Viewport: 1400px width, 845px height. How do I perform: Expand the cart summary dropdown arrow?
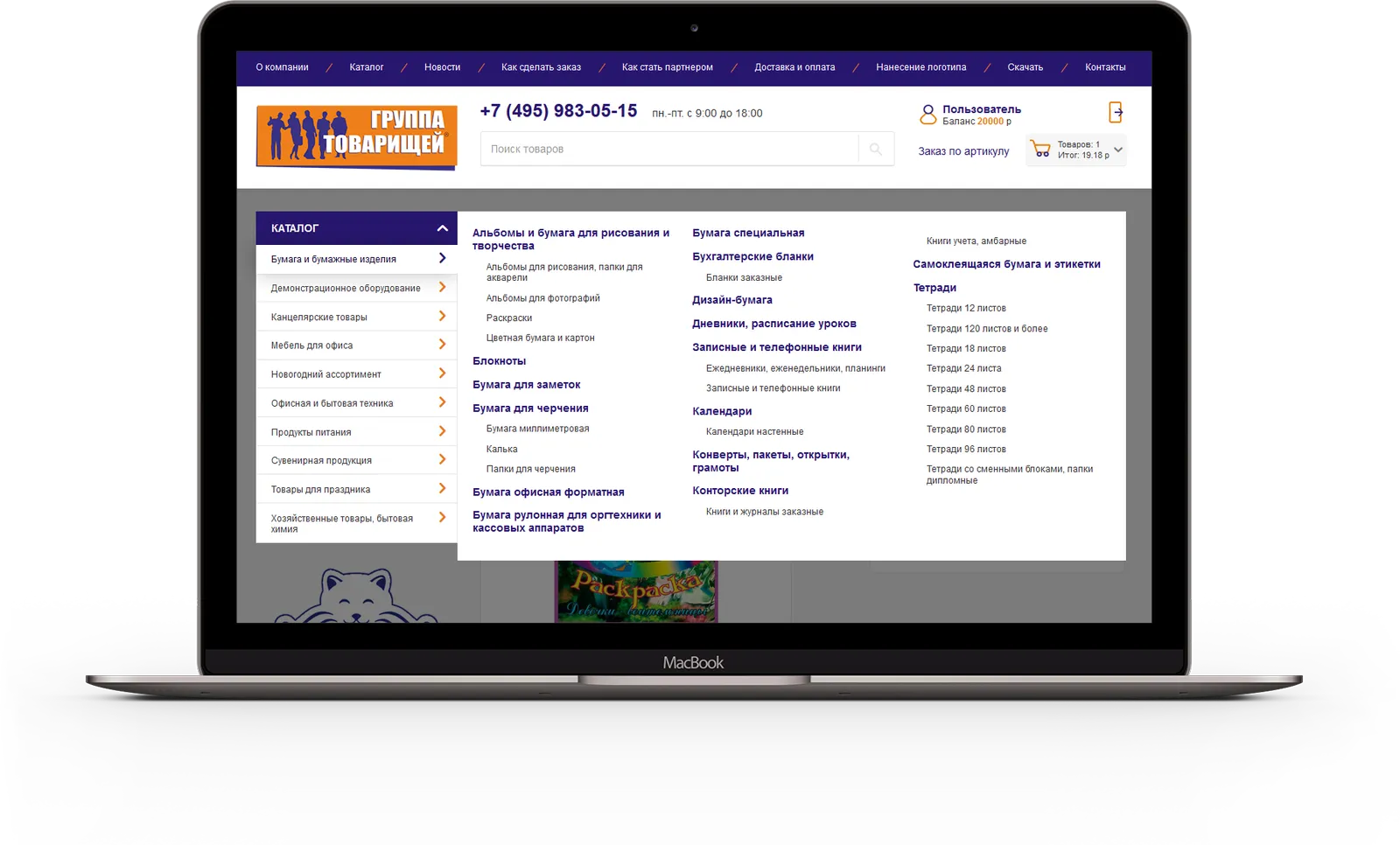point(1117,150)
